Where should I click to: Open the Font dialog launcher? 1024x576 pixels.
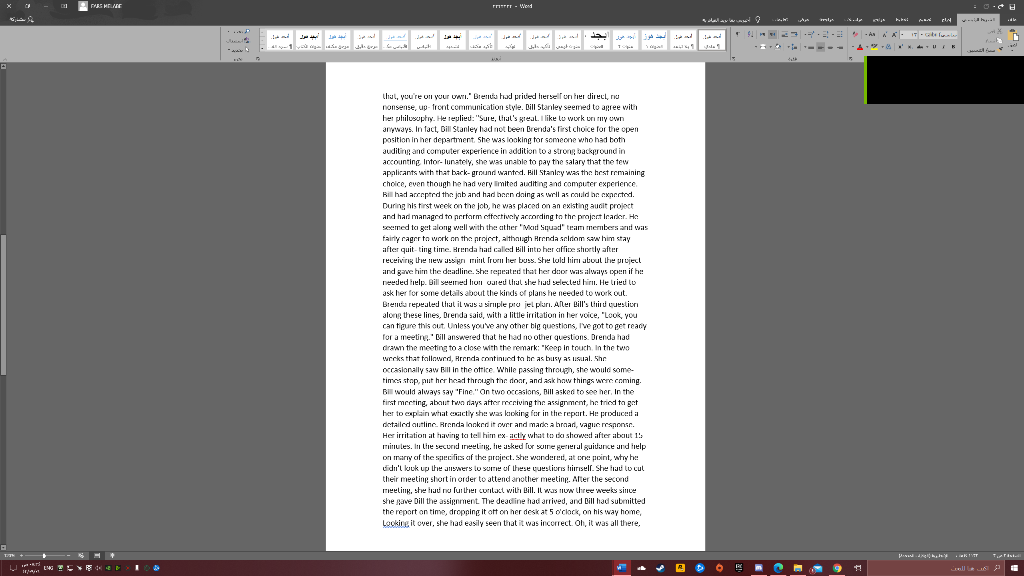850,58
